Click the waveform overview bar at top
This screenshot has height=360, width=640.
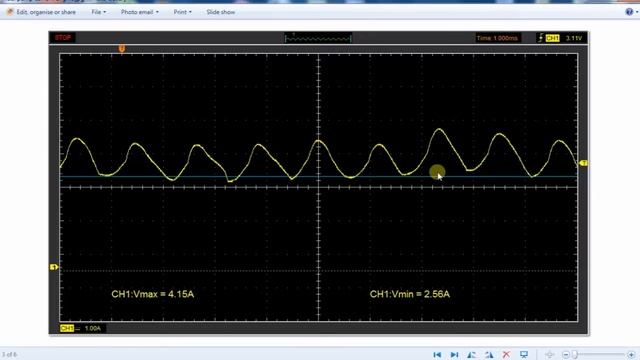click(318, 38)
